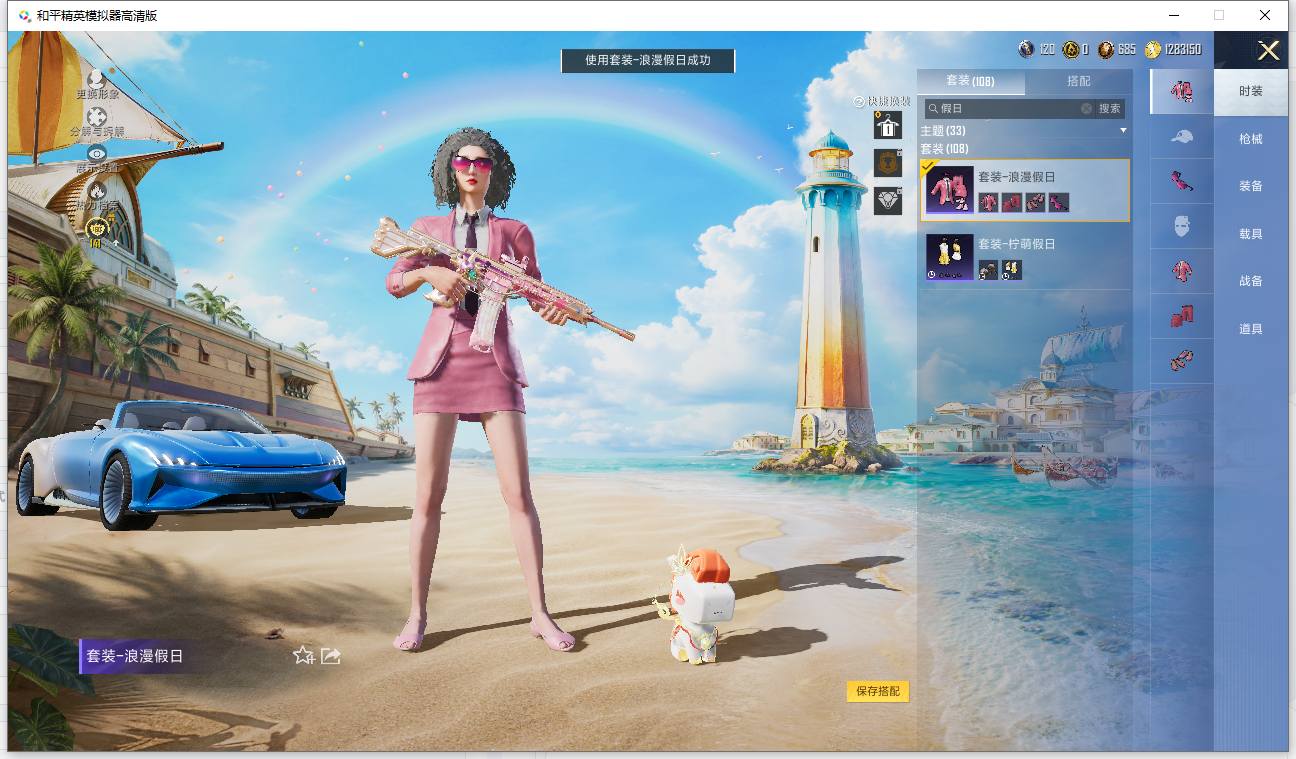Open the 时装 fashion menu

pyautogui.click(x=1251, y=91)
